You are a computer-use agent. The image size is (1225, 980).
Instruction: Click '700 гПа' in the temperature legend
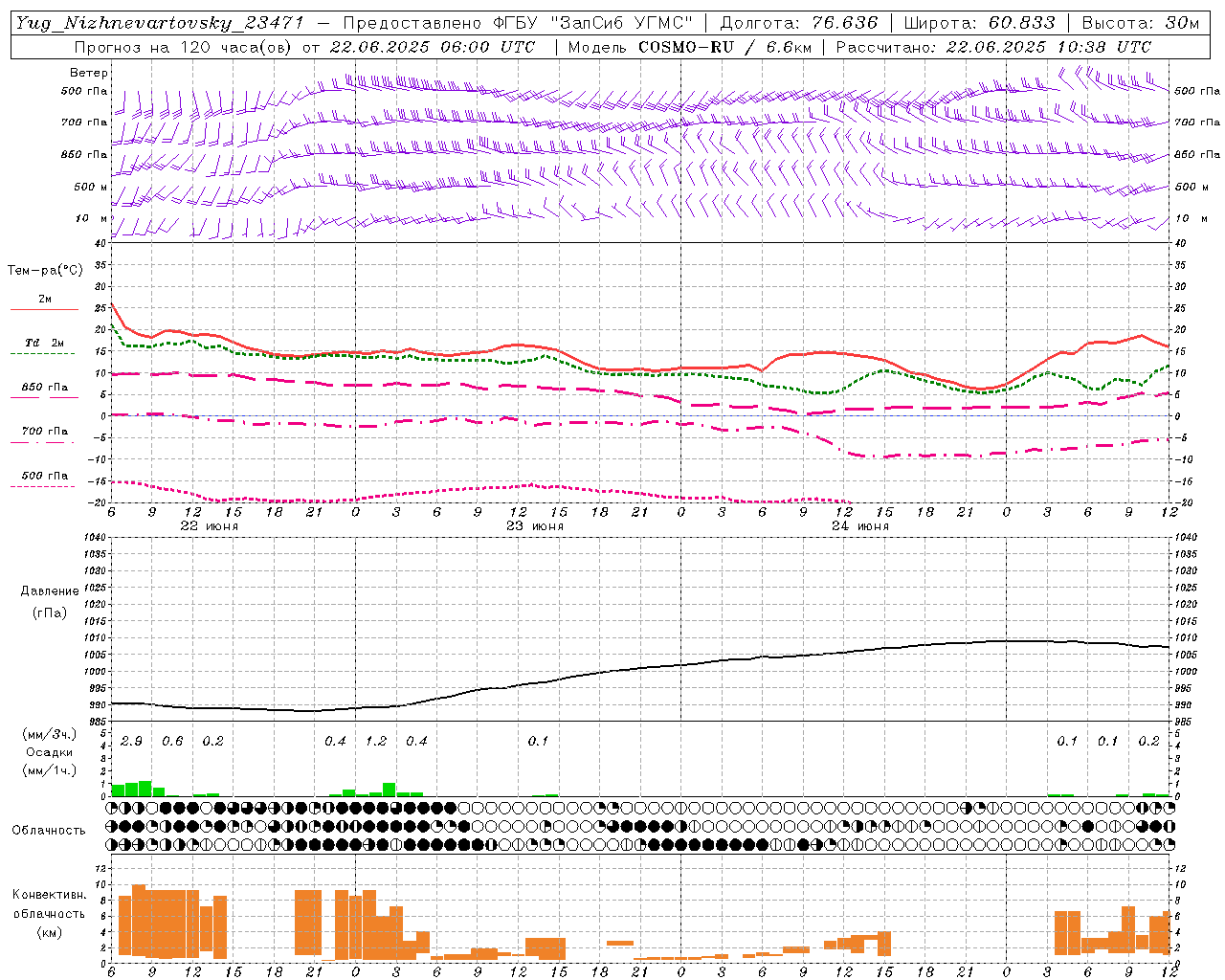[x=44, y=431]
